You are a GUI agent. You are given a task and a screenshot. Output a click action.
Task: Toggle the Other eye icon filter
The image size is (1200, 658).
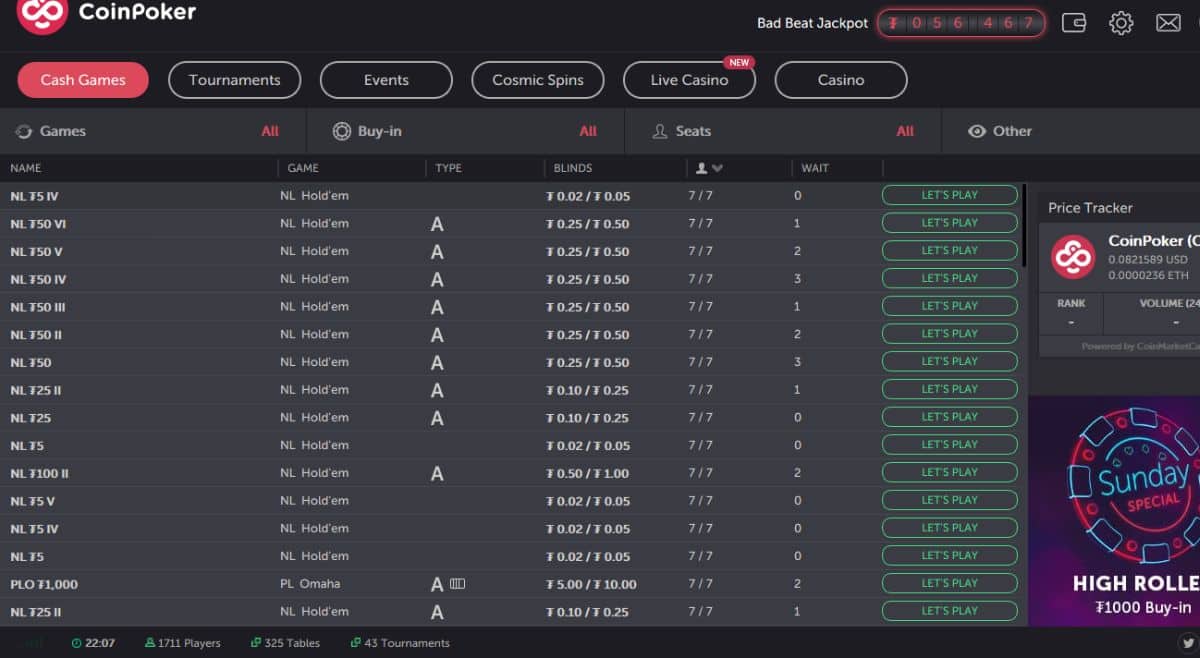977,131
